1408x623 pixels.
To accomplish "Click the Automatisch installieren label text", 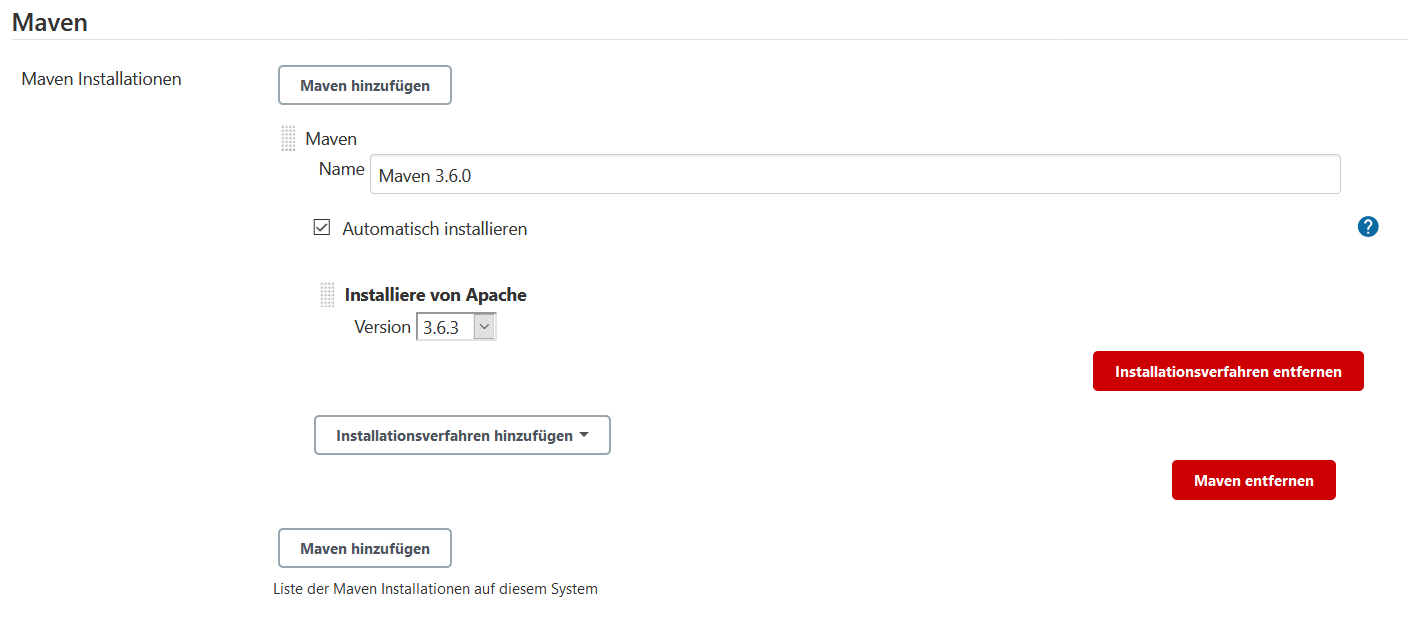I will pyautogui.click(x=434, y=229).
